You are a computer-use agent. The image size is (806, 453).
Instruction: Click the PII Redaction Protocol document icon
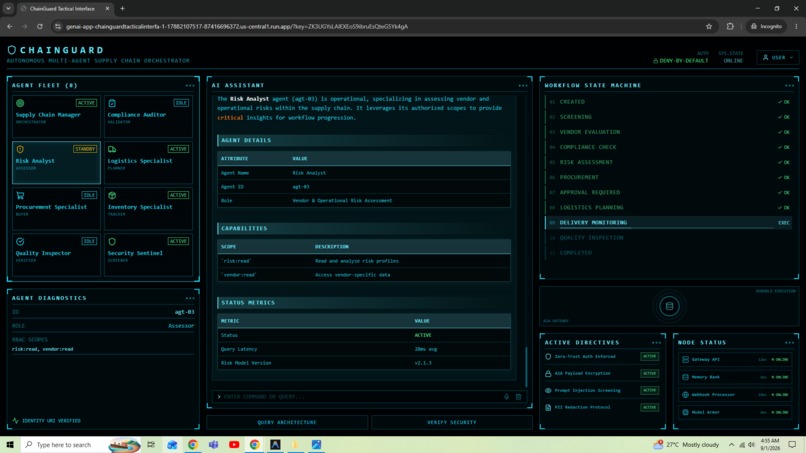click(548, 407)
